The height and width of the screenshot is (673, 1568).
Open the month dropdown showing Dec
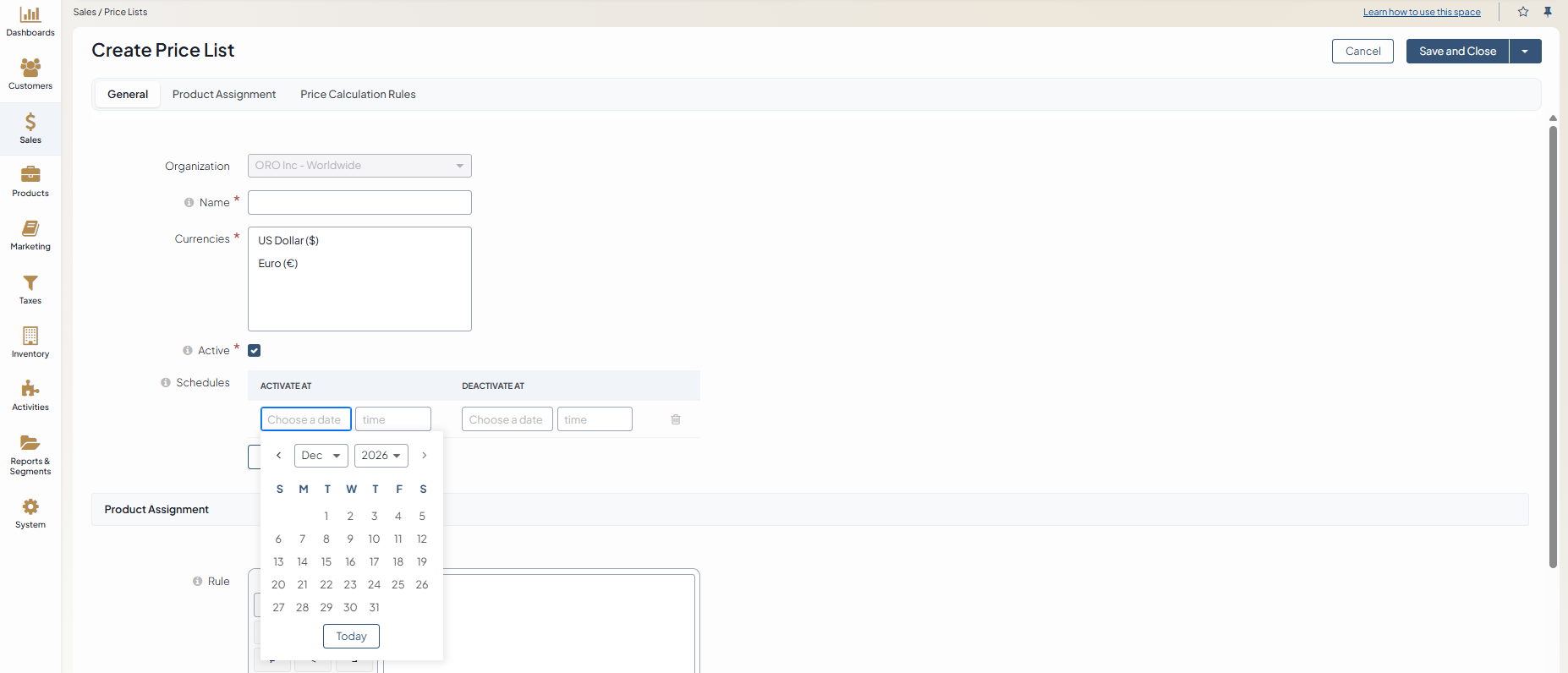tap(321, 456)
